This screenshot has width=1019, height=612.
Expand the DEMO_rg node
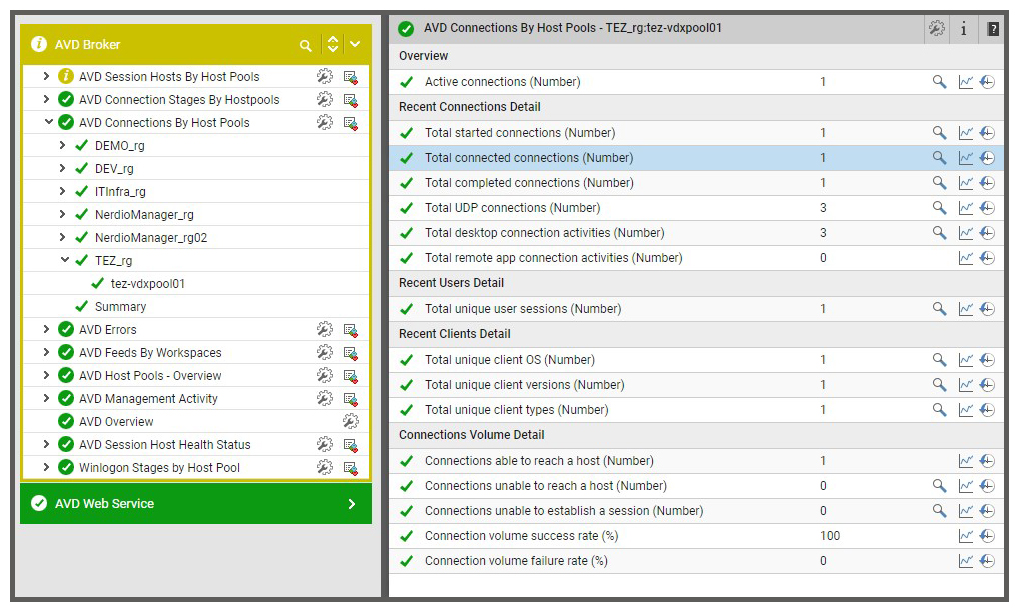pos(62,145)
